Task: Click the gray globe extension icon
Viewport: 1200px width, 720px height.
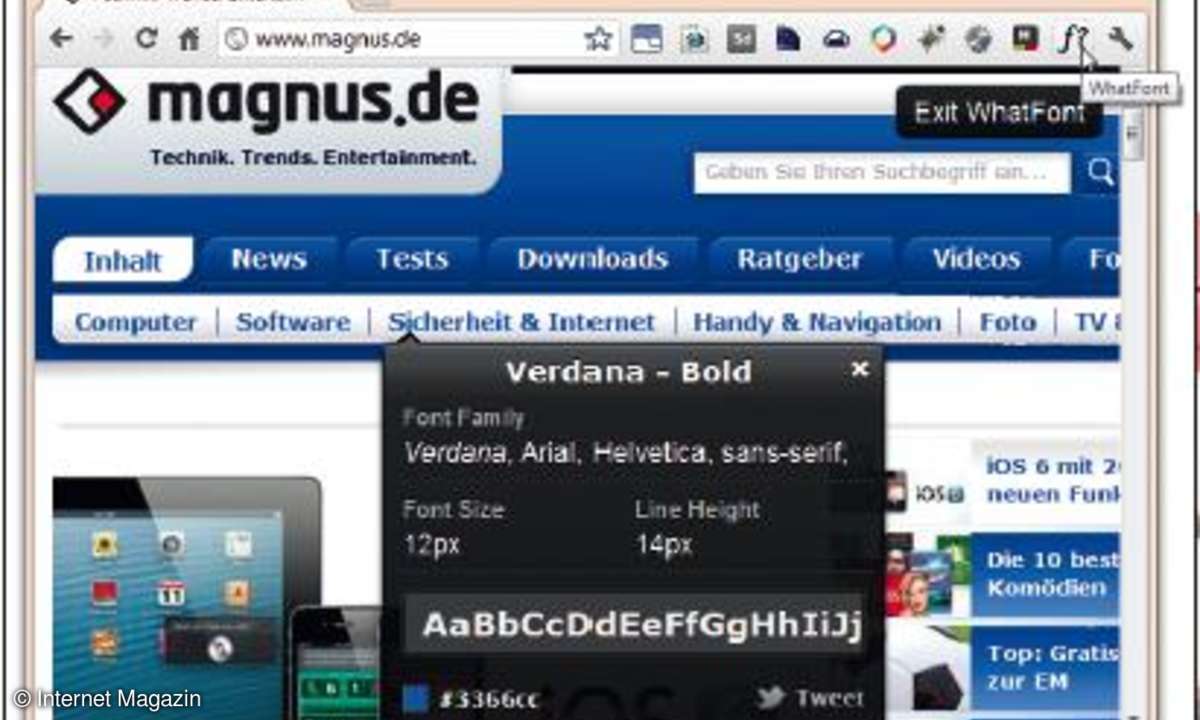Action: pos(978,39)
